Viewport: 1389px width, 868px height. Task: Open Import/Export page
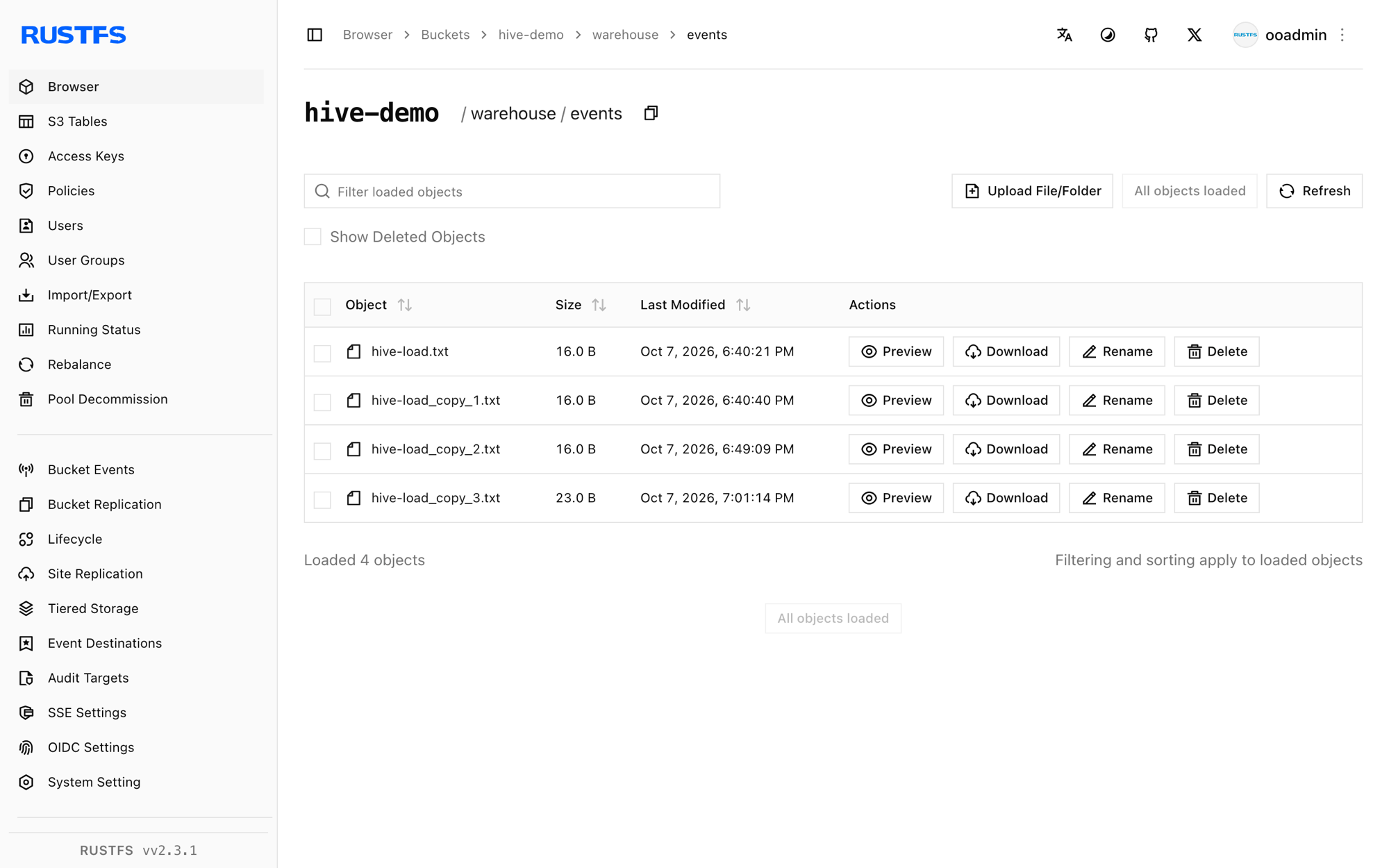136,295
